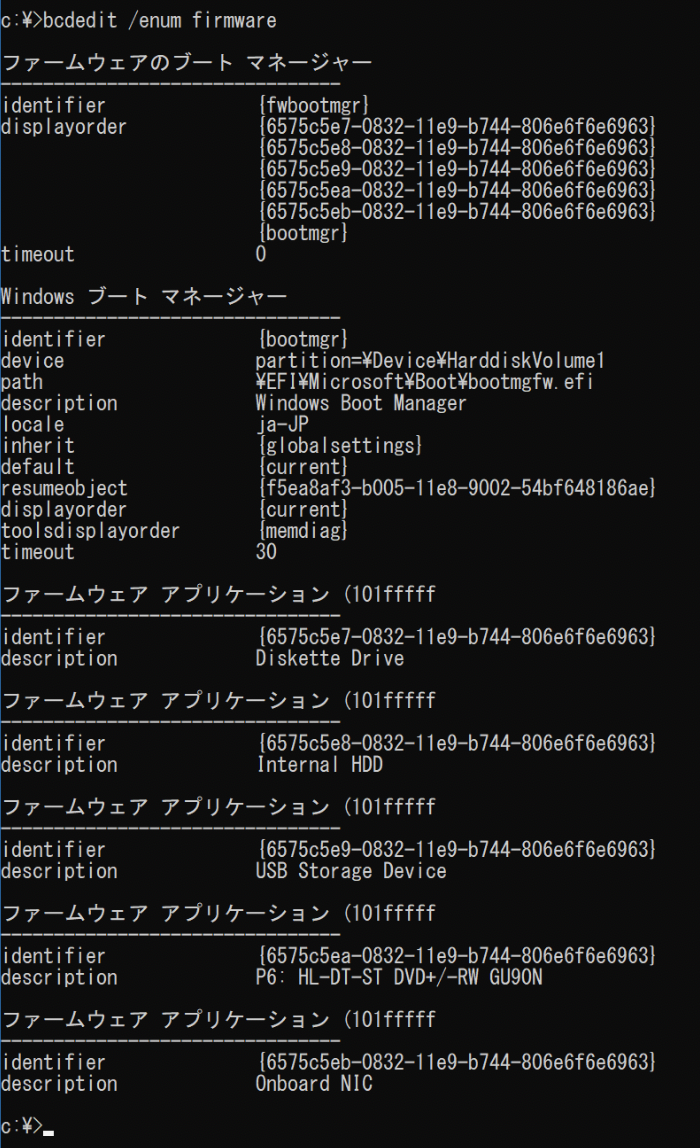Viewport: 700px width, 1148px height.
Task: Click the {memdiag} toolsdisplayorder value
Action: coord(303,530)
